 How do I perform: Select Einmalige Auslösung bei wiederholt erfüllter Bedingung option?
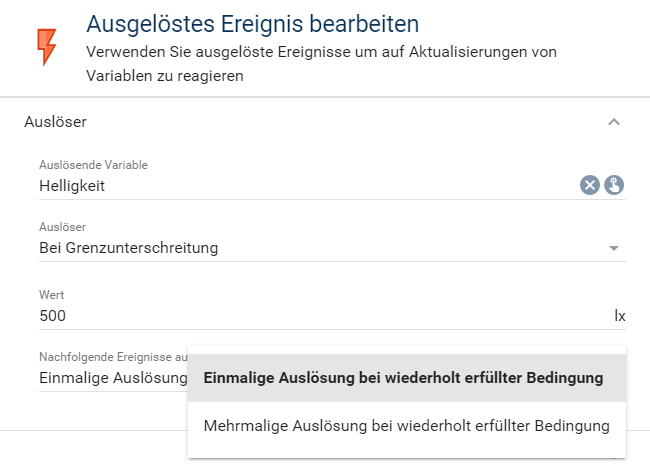coord(403,378)
